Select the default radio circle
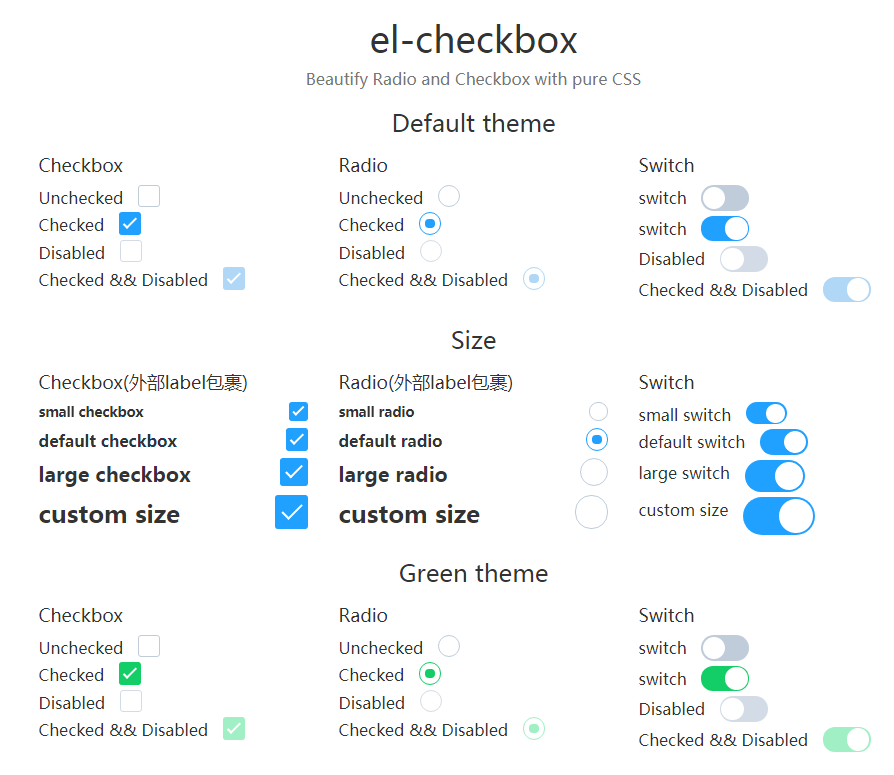Screen dimensions: 894x775 point(597,440)
